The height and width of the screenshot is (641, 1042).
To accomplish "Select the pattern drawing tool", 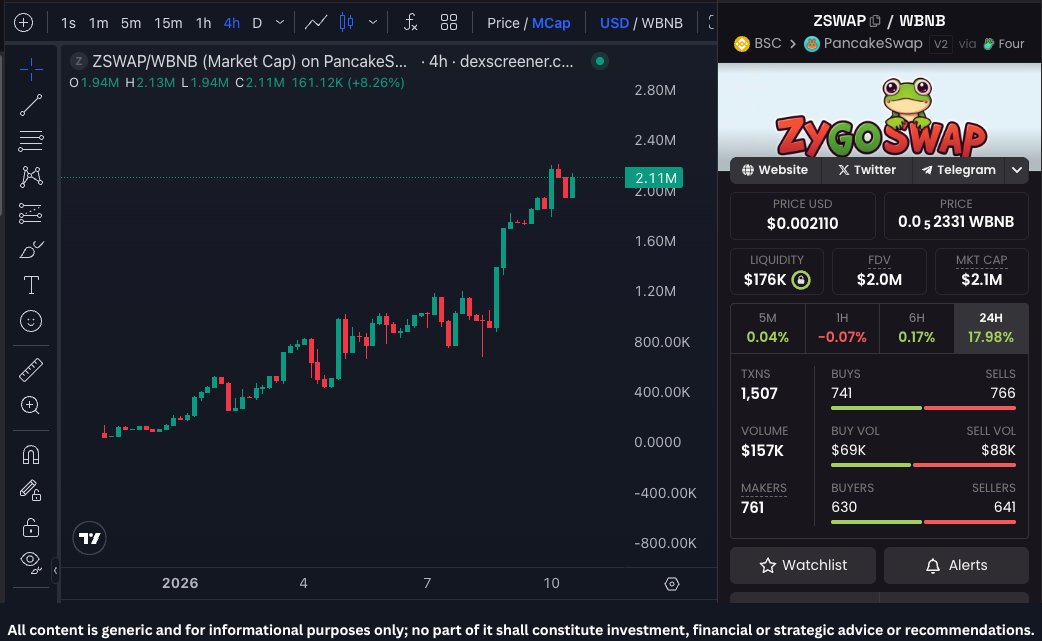I will coord(31,177).
